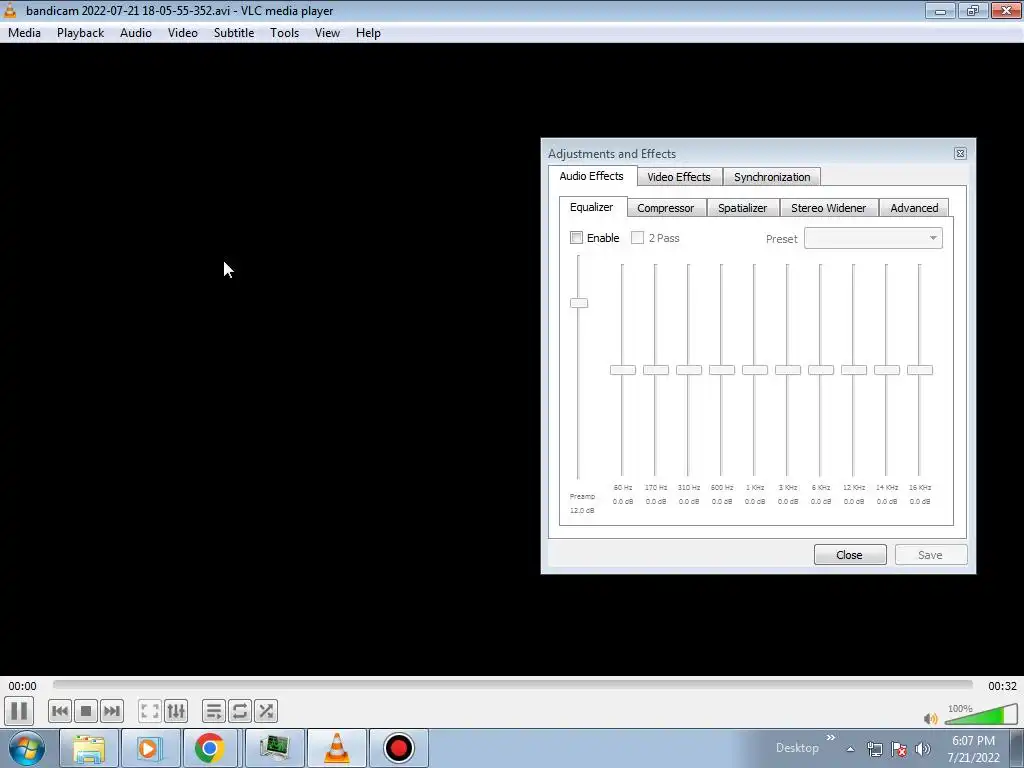1024x768 pixels.
Task: Click the total time 00:32 label
Action: click(1002, 686)
